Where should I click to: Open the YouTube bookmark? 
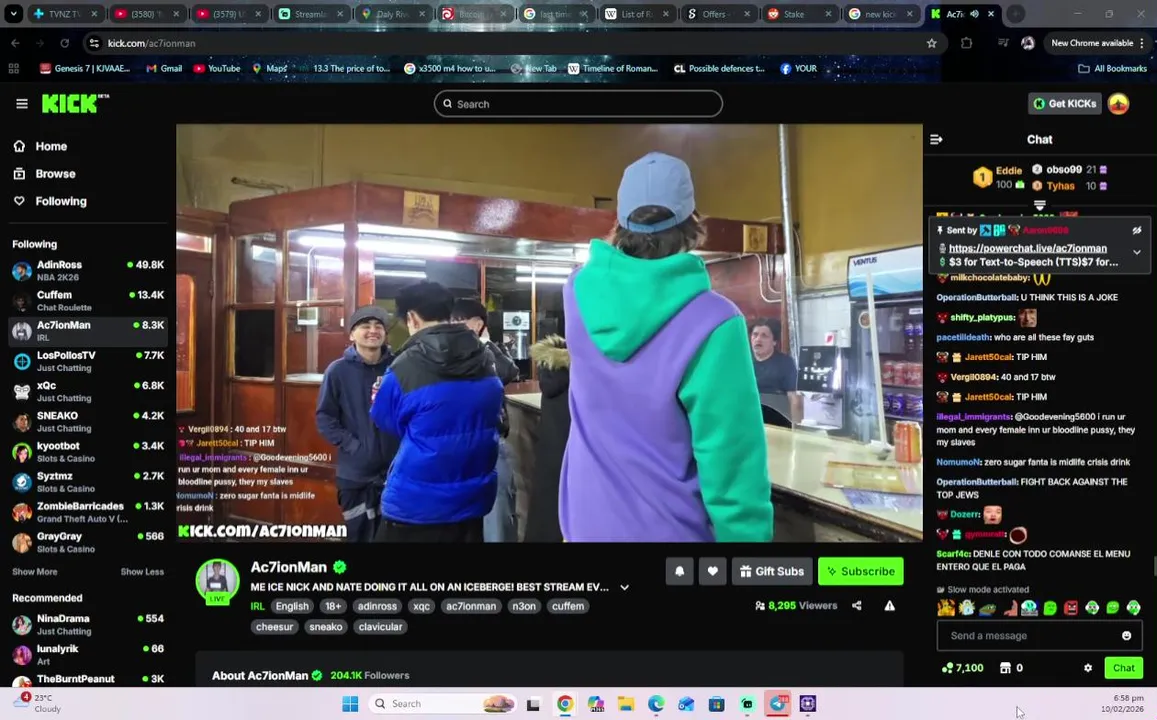point(217,69)
